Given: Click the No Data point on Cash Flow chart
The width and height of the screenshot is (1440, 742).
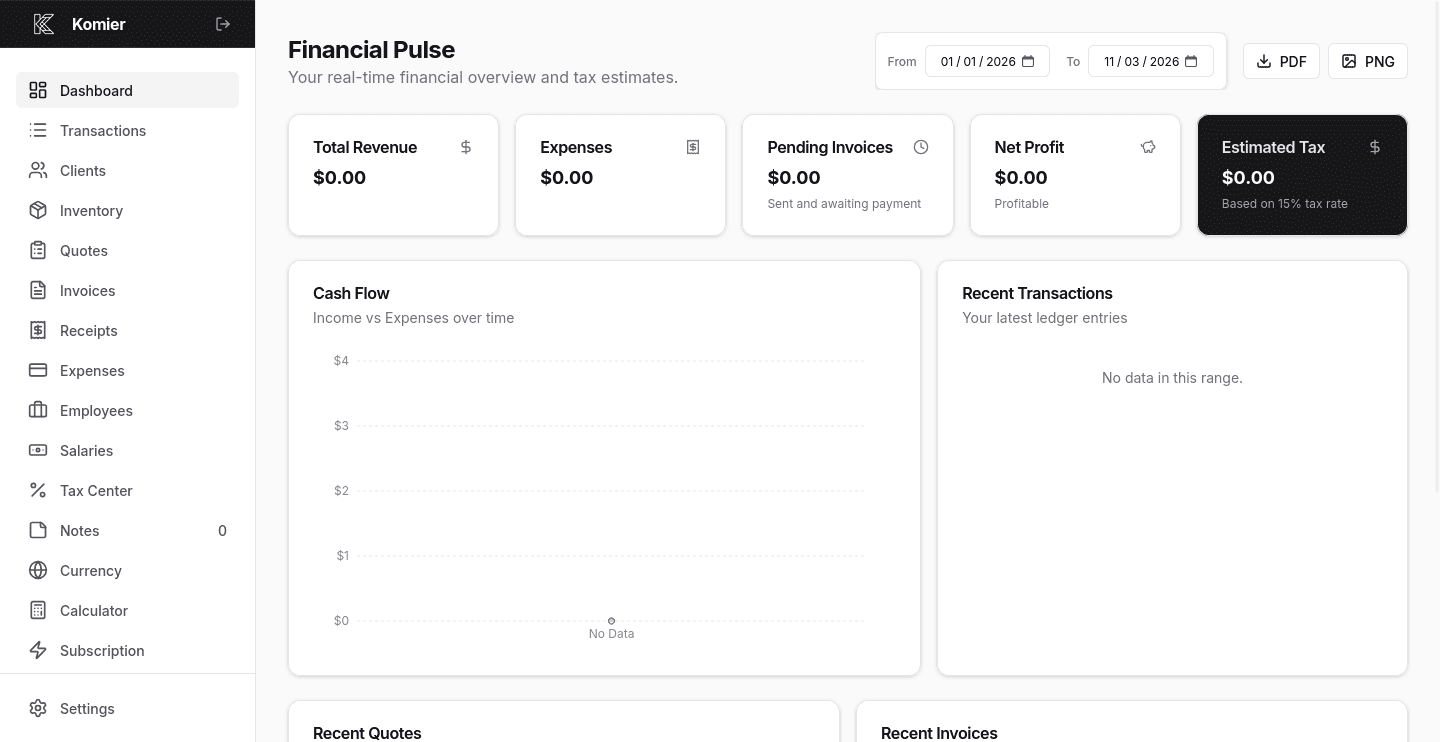Looking at the screenshot, I should [x=611, y=620].
